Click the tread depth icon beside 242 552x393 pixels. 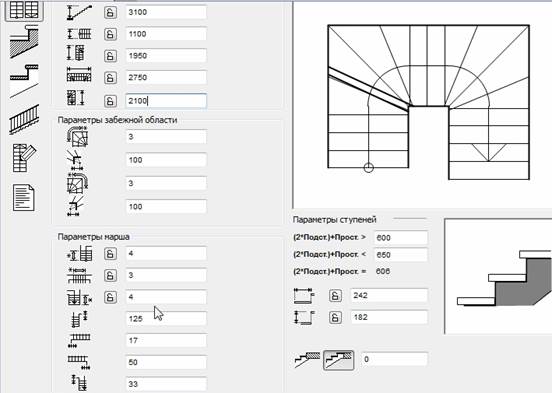[x=304, y=295]
